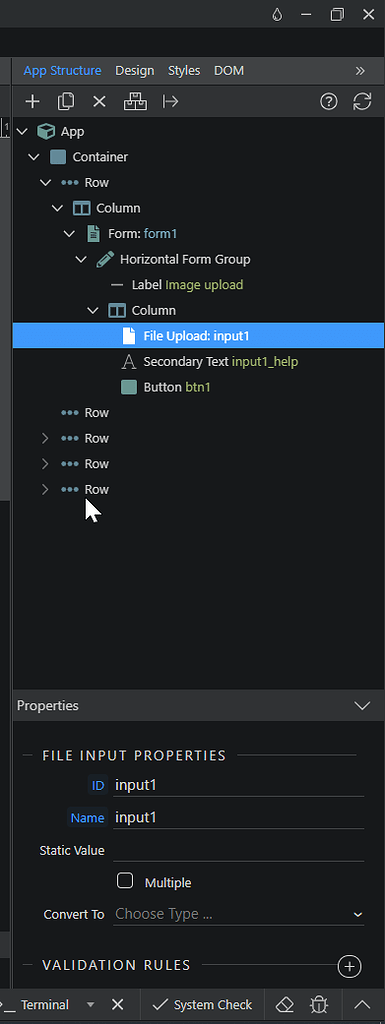Toggle the Multiple checkbox

pos(125,881)
